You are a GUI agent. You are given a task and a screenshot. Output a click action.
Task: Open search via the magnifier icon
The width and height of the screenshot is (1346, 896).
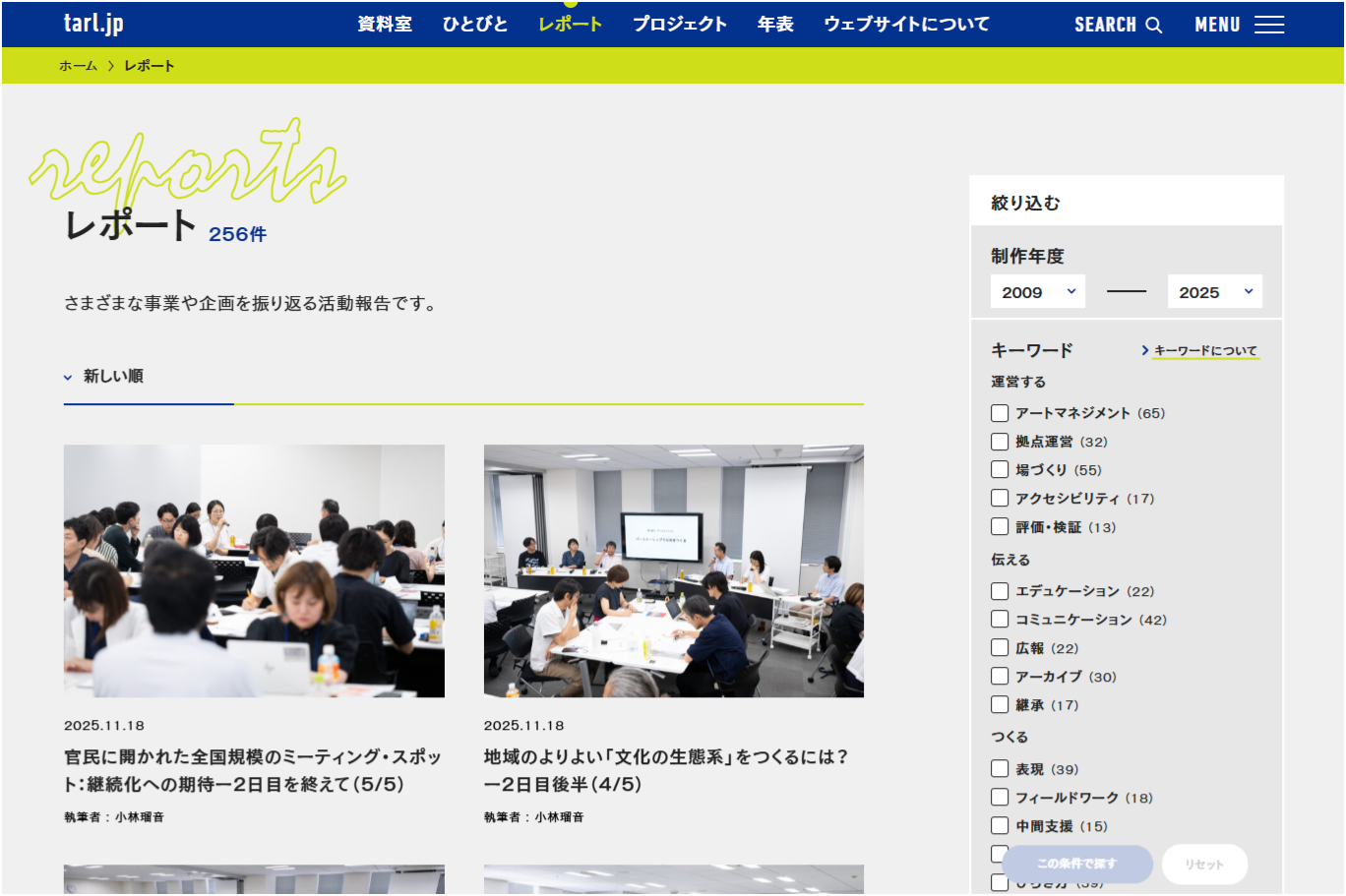(1154, 26)
